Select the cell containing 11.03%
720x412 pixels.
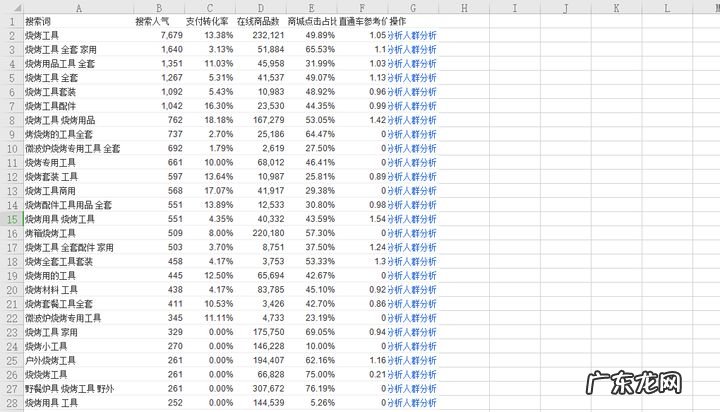210,64
